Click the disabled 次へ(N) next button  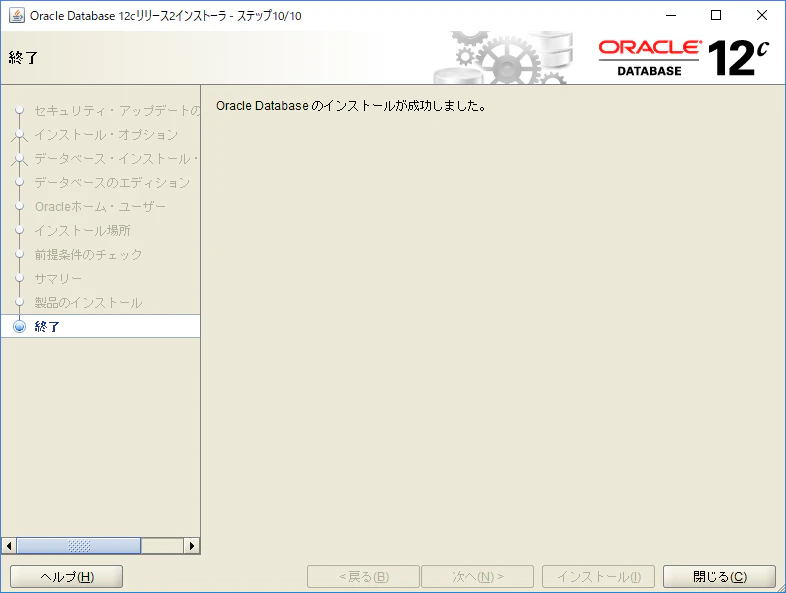[477, 576]
